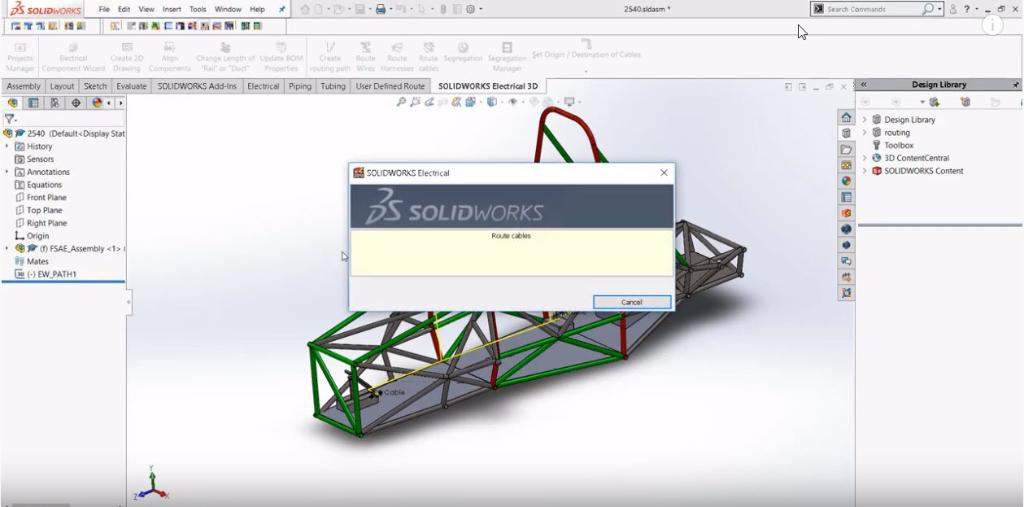The height and width of the screenshot is (507, 1024).
Task: Expand the FSAE_Assembly component node
Action: (7, 248)
